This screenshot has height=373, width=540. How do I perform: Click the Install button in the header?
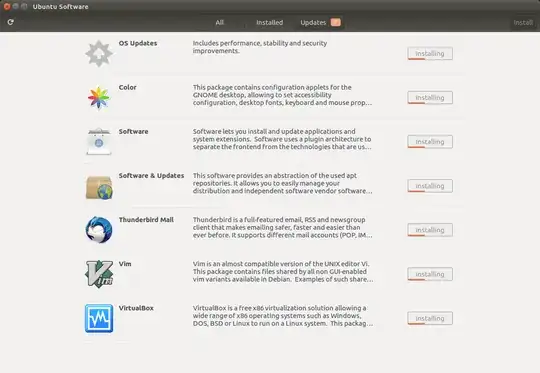(x=523, y=22)
